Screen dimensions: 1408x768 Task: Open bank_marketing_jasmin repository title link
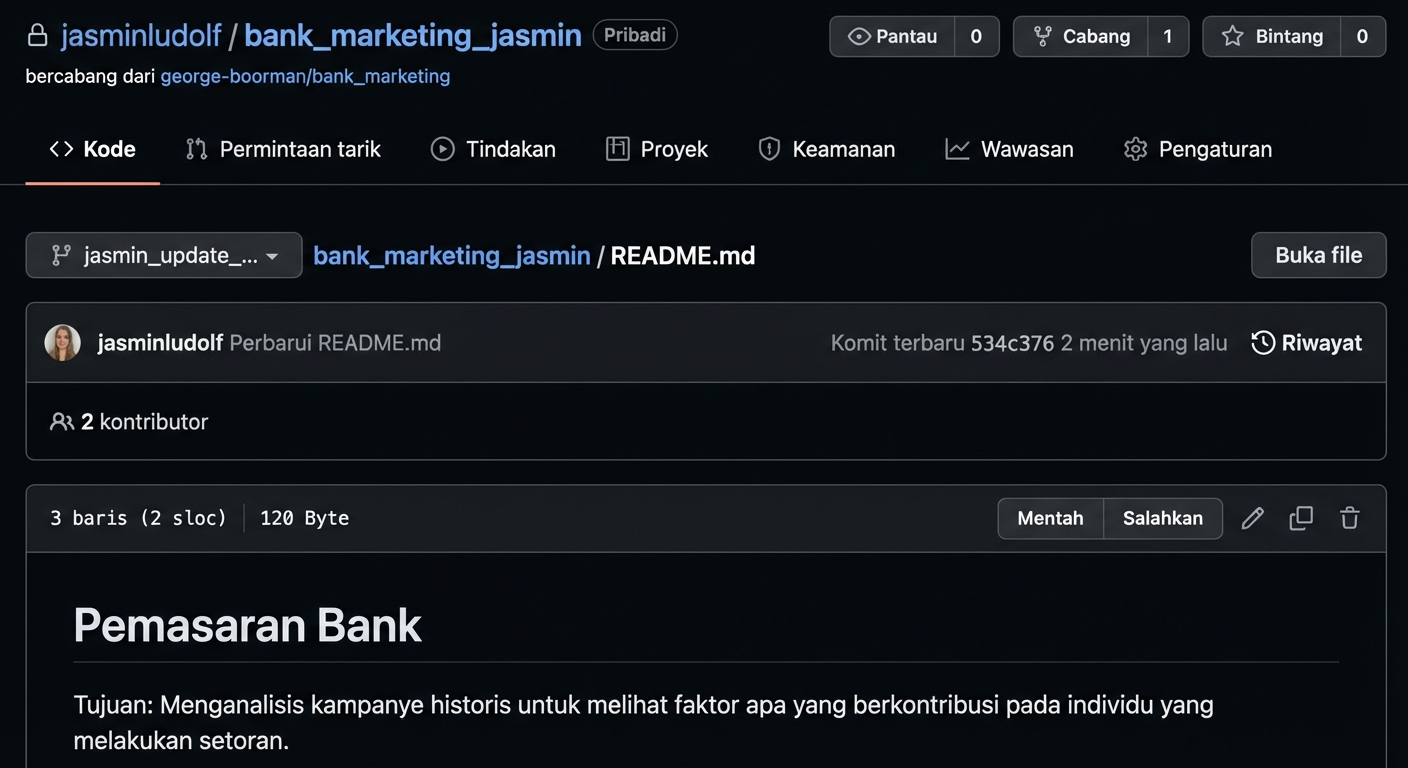(413, 36)
